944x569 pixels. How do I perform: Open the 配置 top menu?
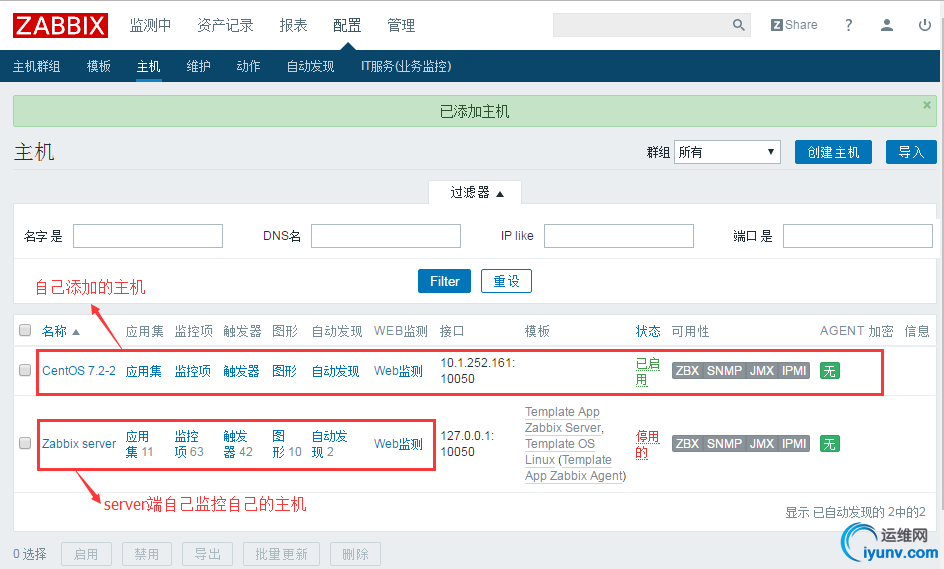(347, 25)
